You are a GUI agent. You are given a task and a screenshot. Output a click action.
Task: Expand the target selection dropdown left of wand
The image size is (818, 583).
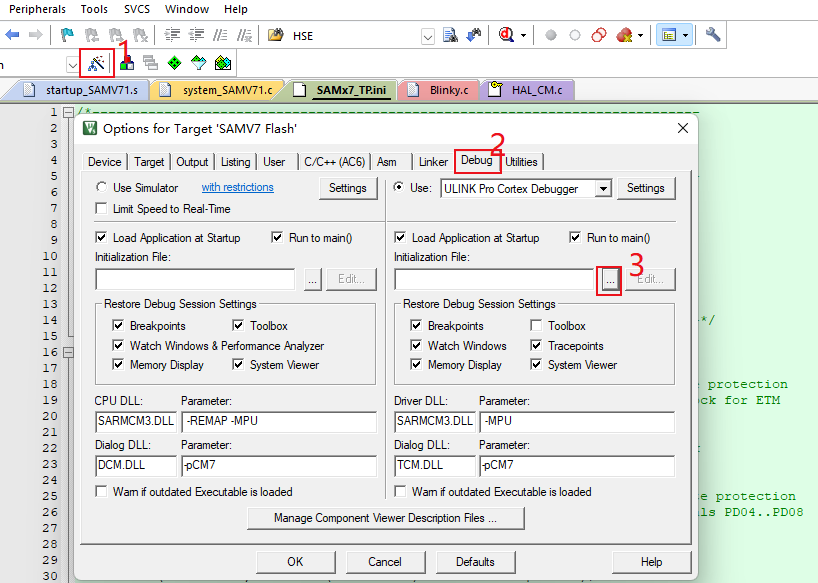point(72,64)
